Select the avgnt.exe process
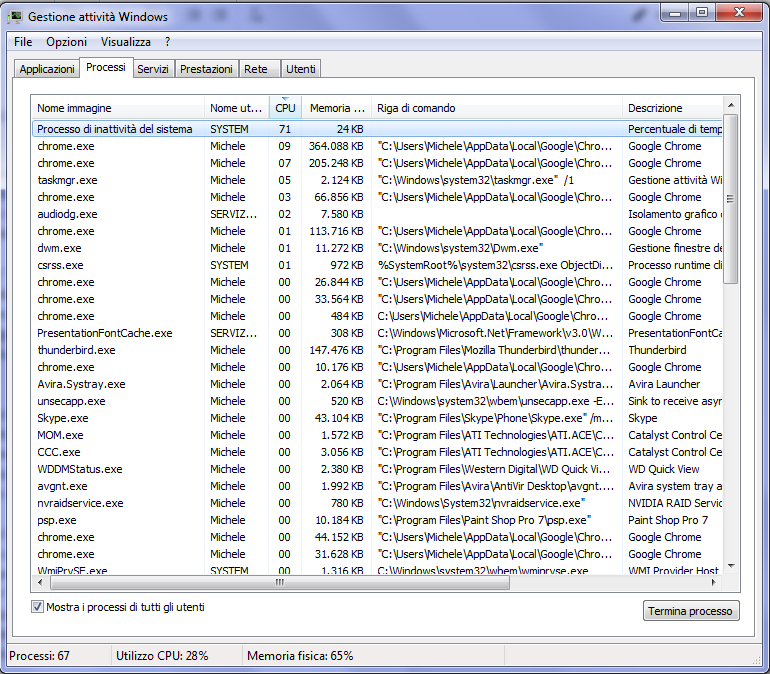The width and height of the screenshot is (770, 674). pos(377,486)
